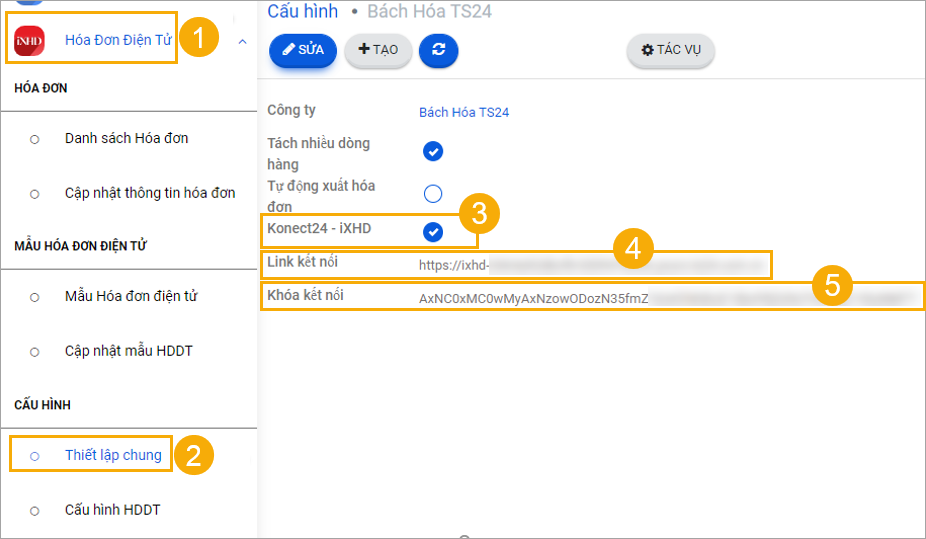Click the MẪU HÓA ĐƠN ĐIỆN TỬ header

[80, 246]
